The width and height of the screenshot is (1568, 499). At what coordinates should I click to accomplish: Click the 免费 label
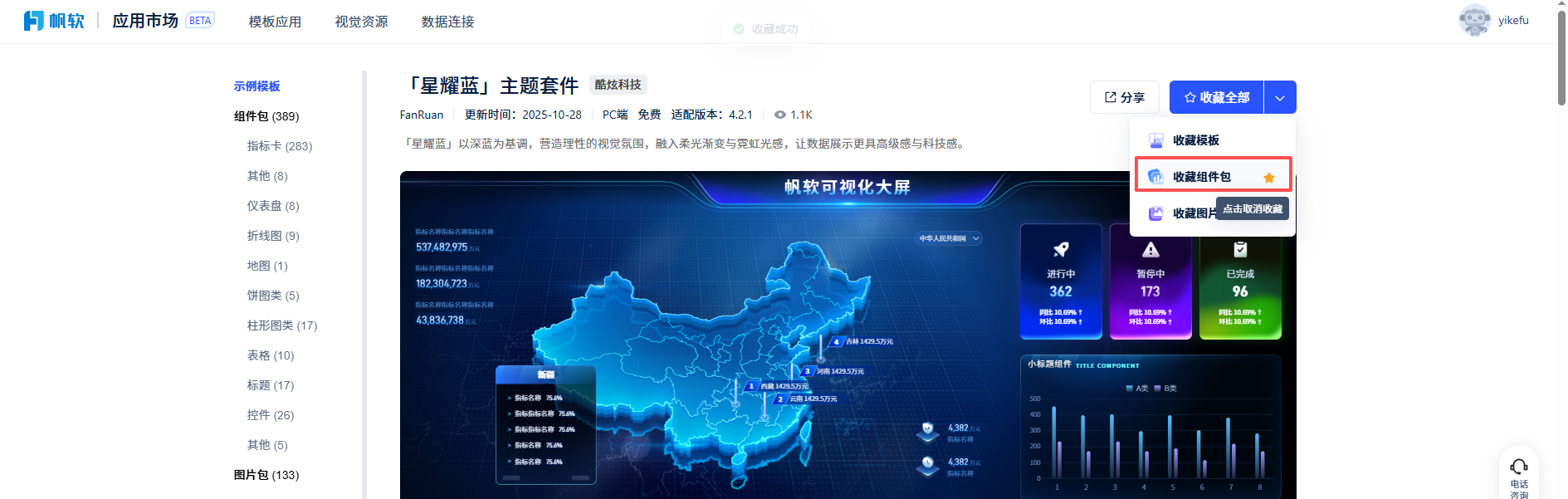649,115
